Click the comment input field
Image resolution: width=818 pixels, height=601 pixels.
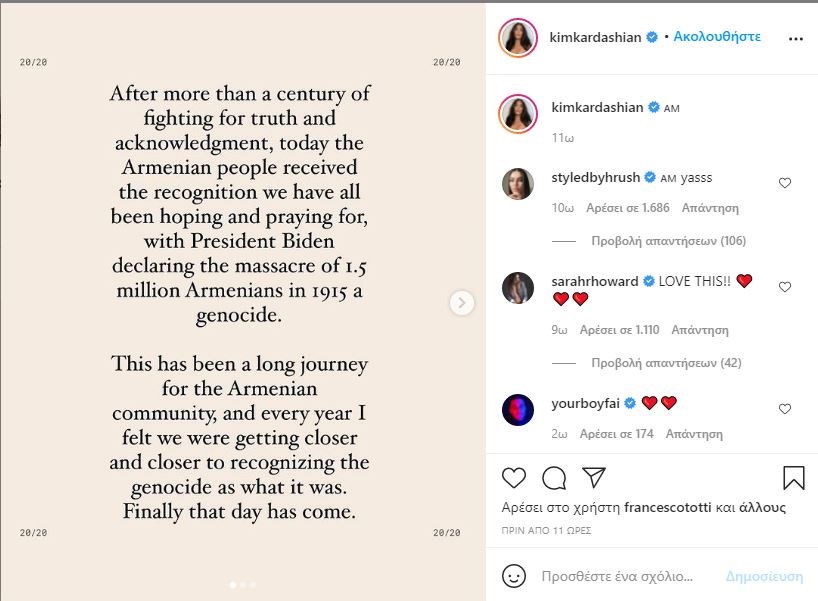click(x=617, y=577)
